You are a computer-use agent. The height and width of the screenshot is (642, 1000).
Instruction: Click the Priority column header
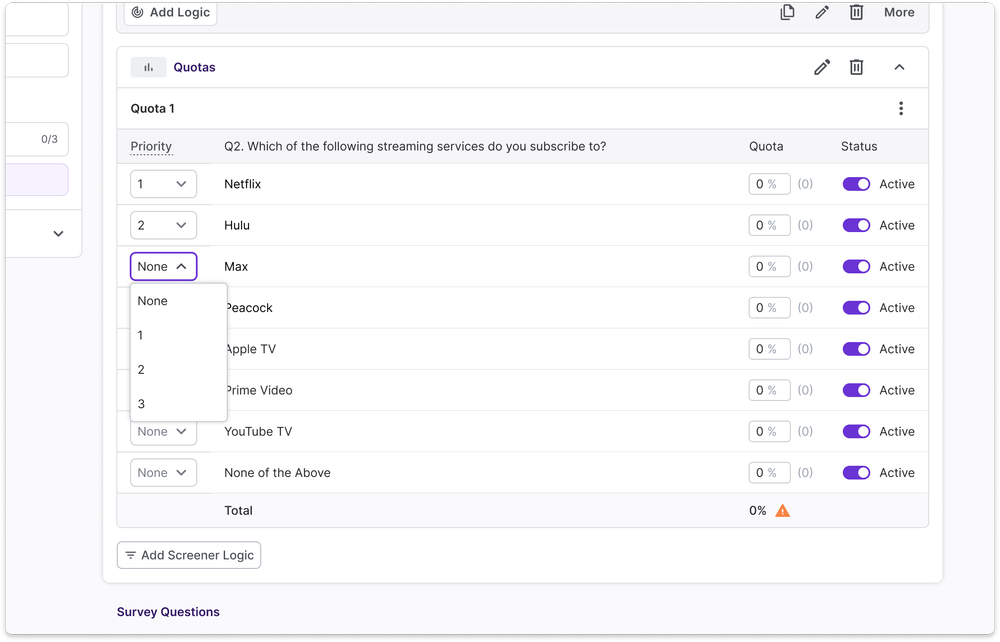[151, 146]
